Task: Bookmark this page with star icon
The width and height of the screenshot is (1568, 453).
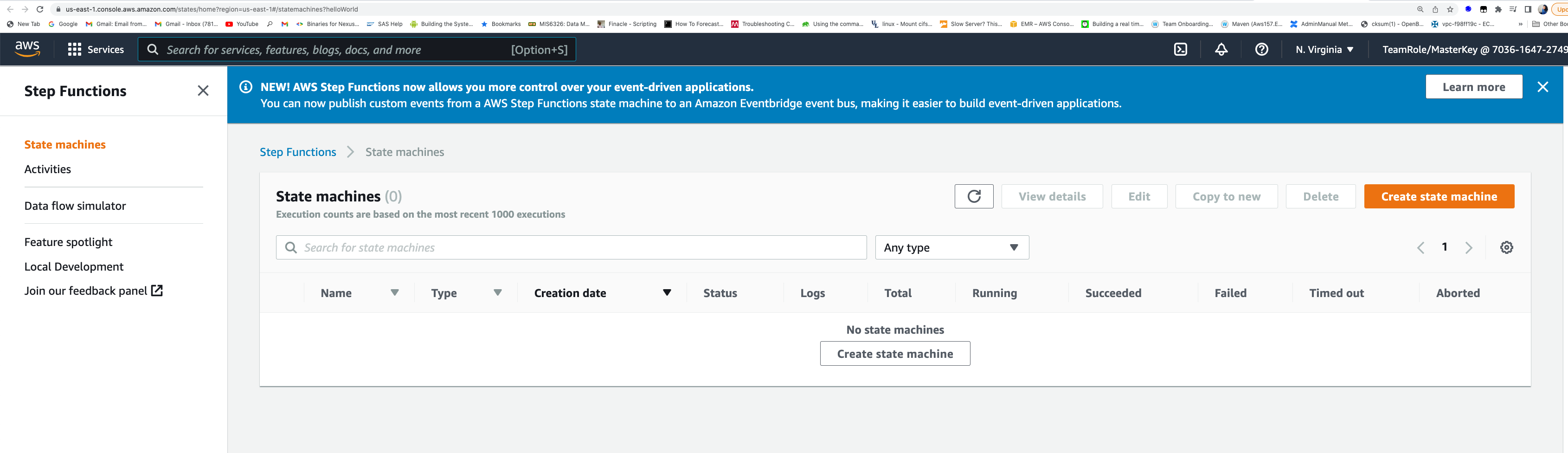Action: pyautogui.click(x=1450, y=9)
